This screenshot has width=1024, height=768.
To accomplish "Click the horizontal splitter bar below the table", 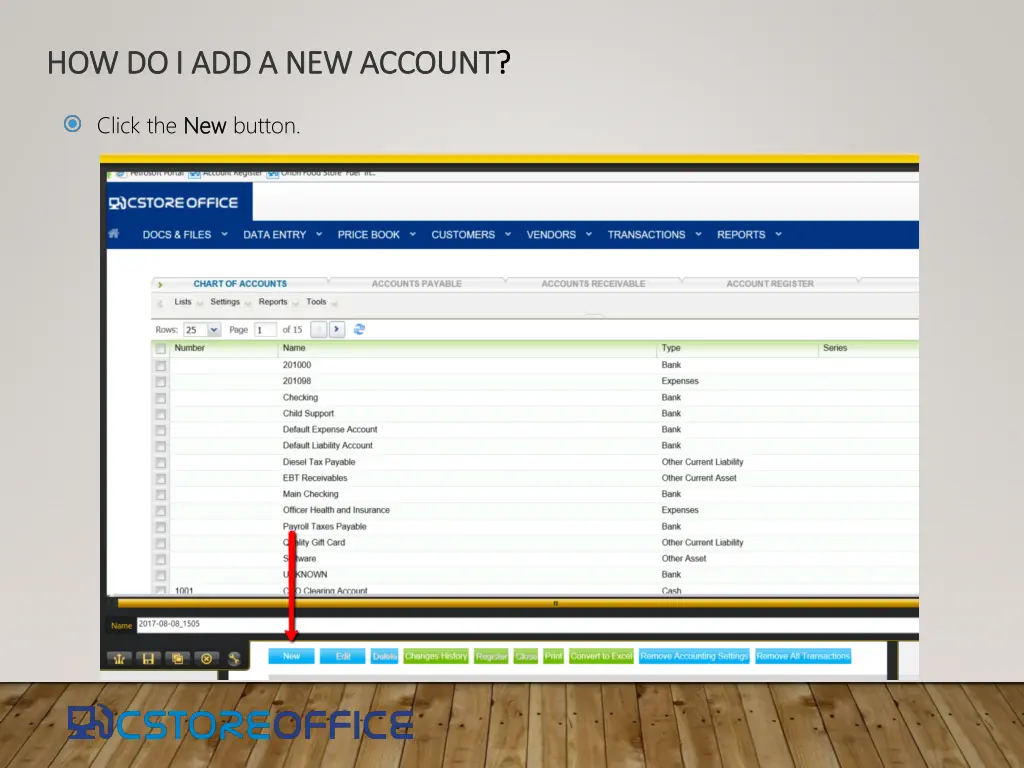I will click(x=555, y=603).
